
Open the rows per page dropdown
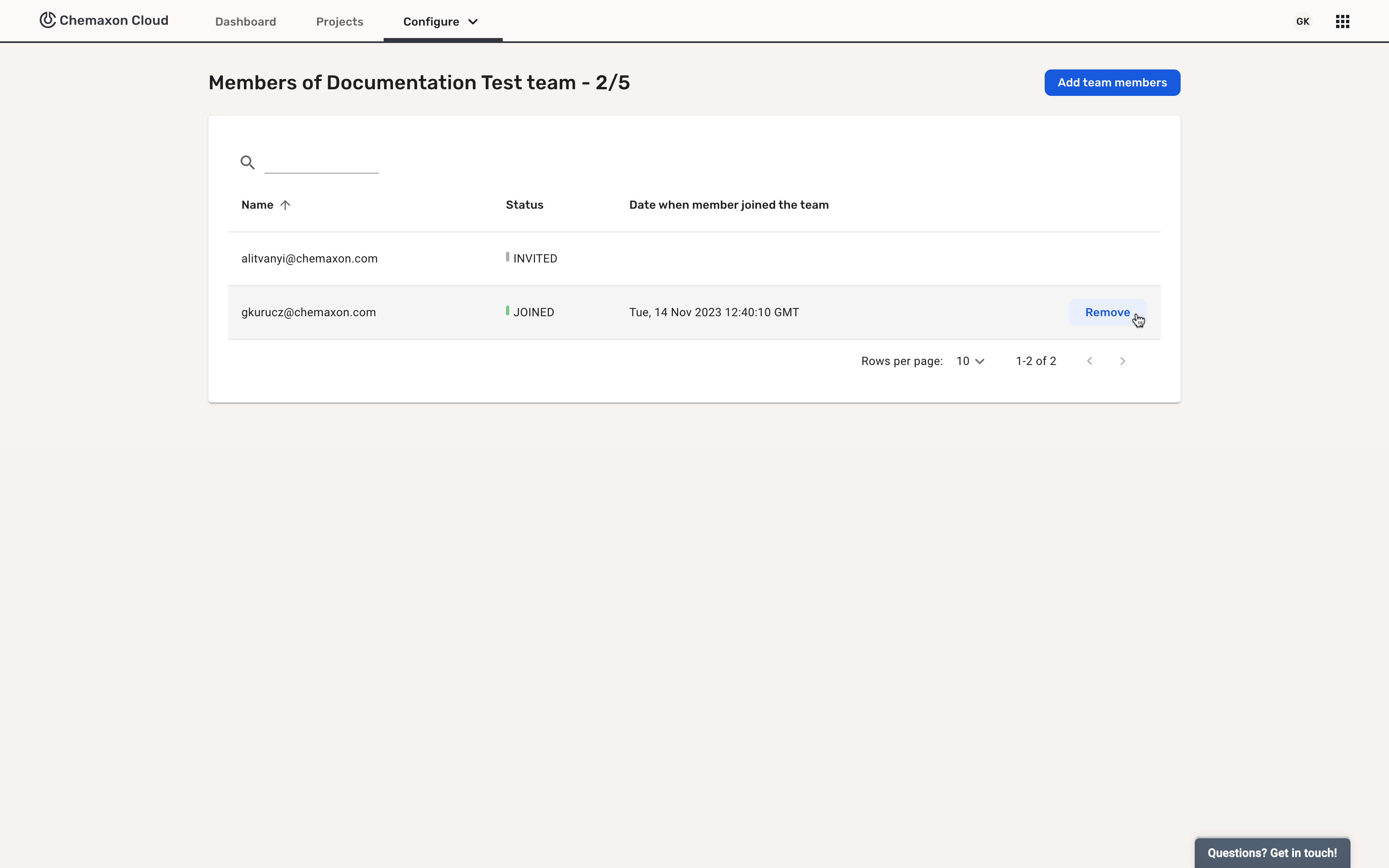coord(970,361)
